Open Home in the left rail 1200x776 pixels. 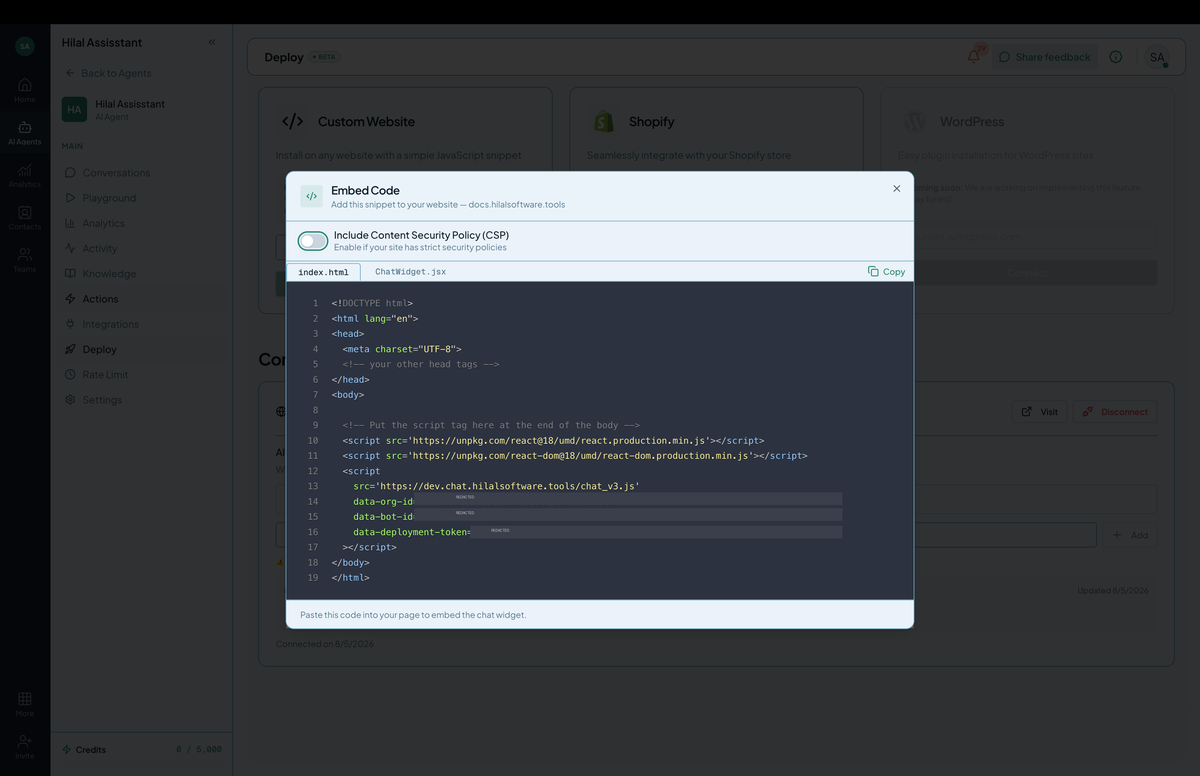click(x=25, y=90)
